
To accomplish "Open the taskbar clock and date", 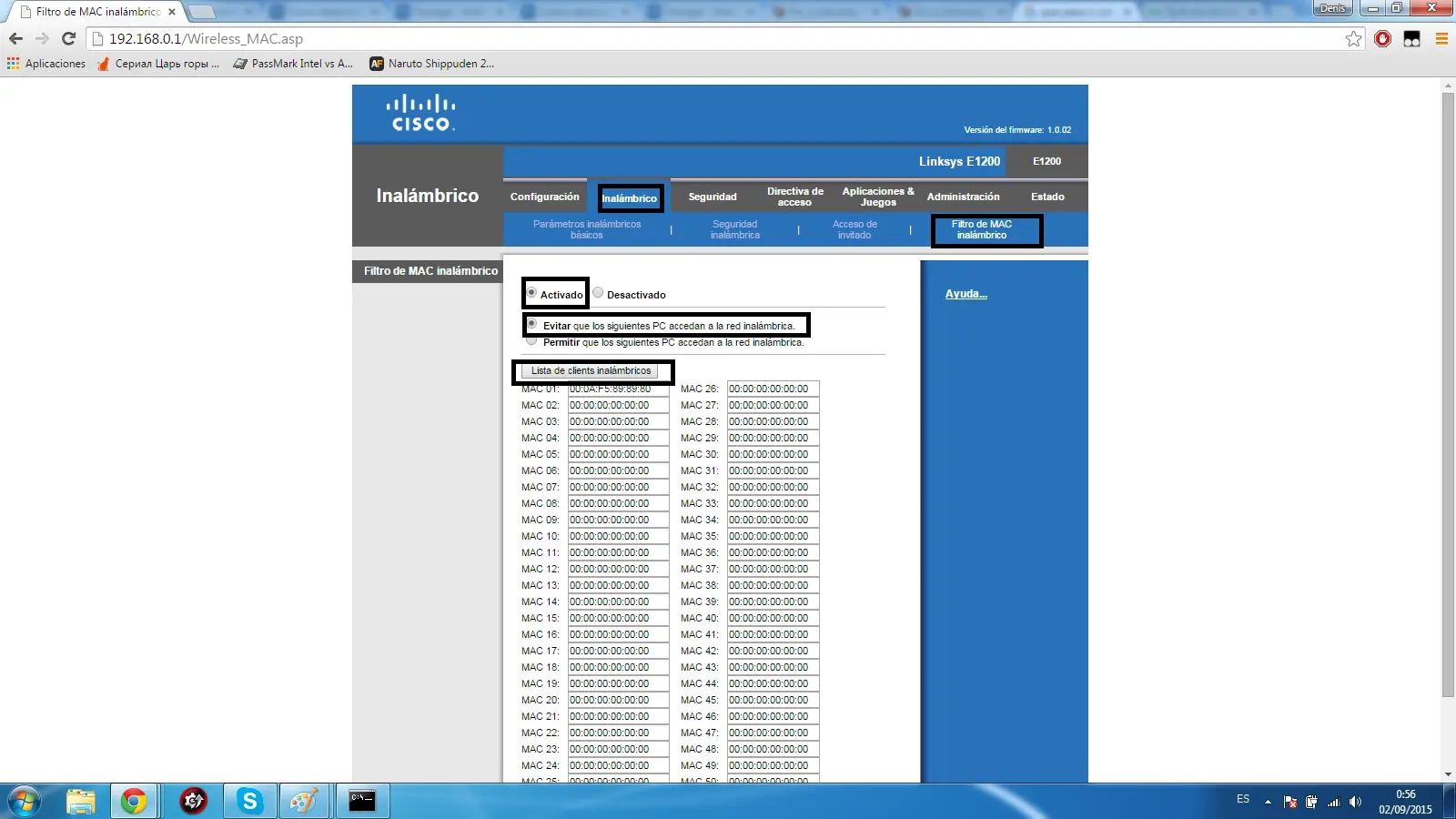I will coord(1405,802).
